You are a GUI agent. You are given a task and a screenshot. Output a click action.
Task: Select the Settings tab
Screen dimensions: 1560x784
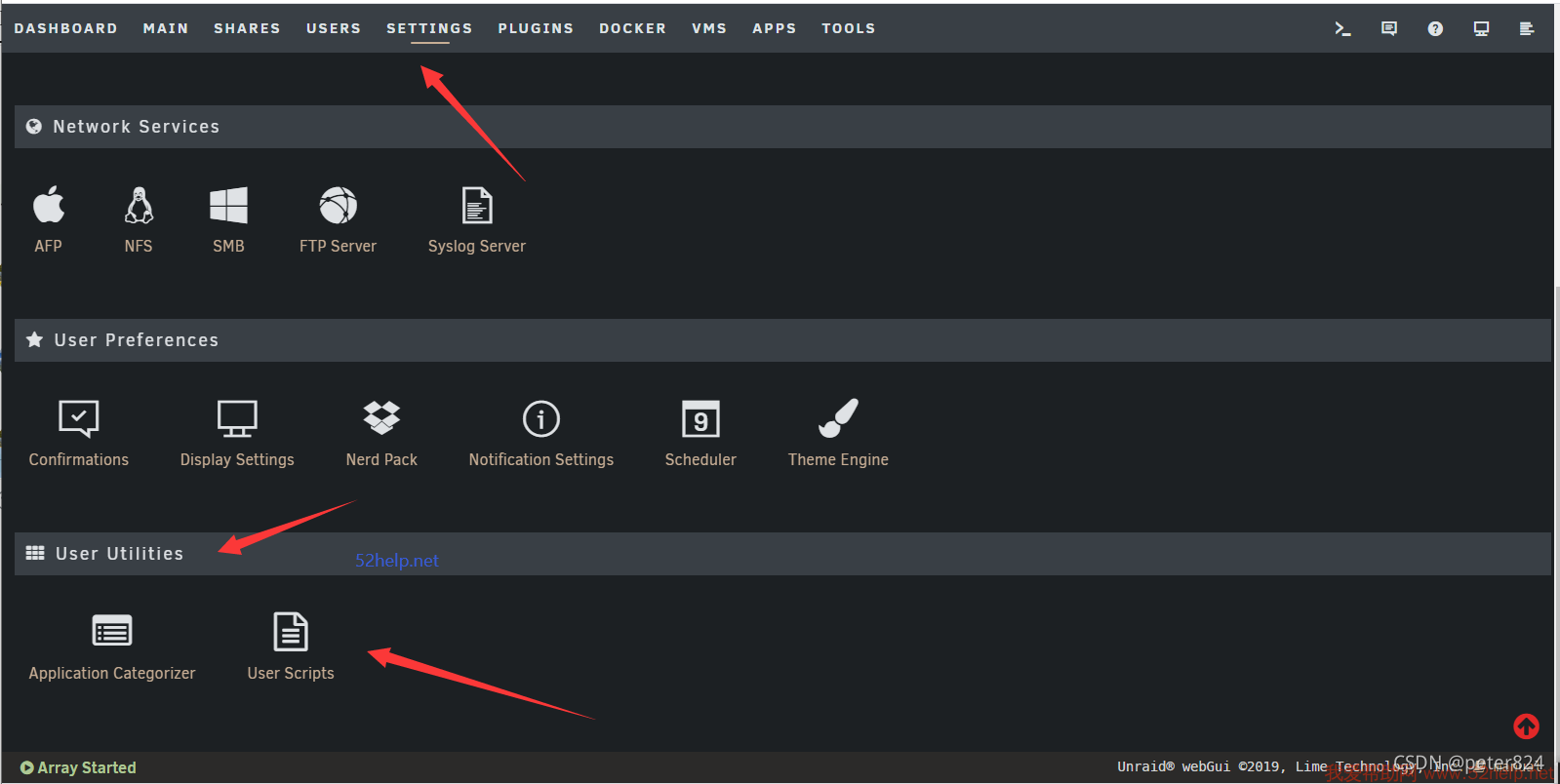(429, 28)
